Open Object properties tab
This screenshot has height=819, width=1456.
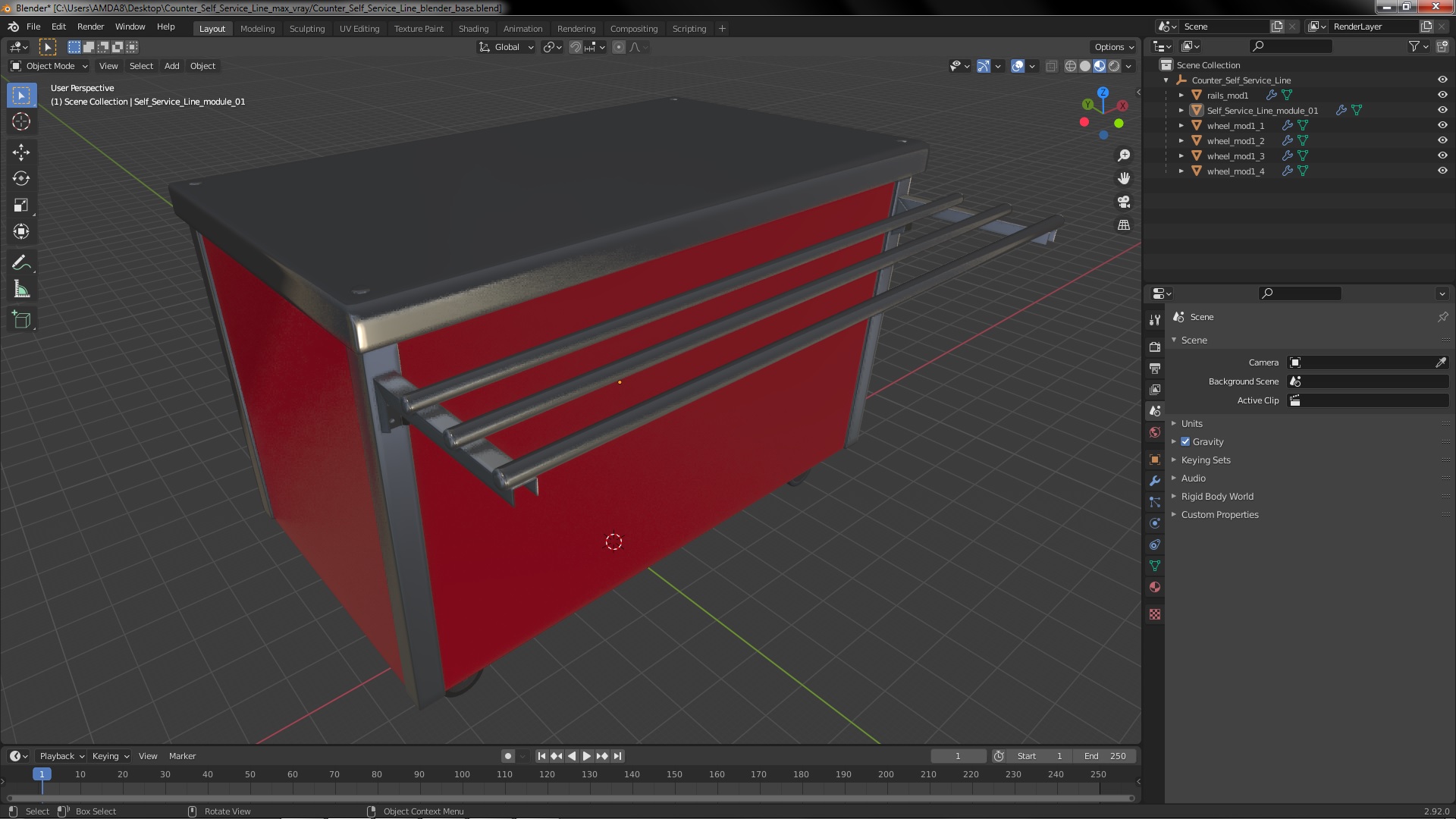pyautogui.click(x=1155, y=460)
